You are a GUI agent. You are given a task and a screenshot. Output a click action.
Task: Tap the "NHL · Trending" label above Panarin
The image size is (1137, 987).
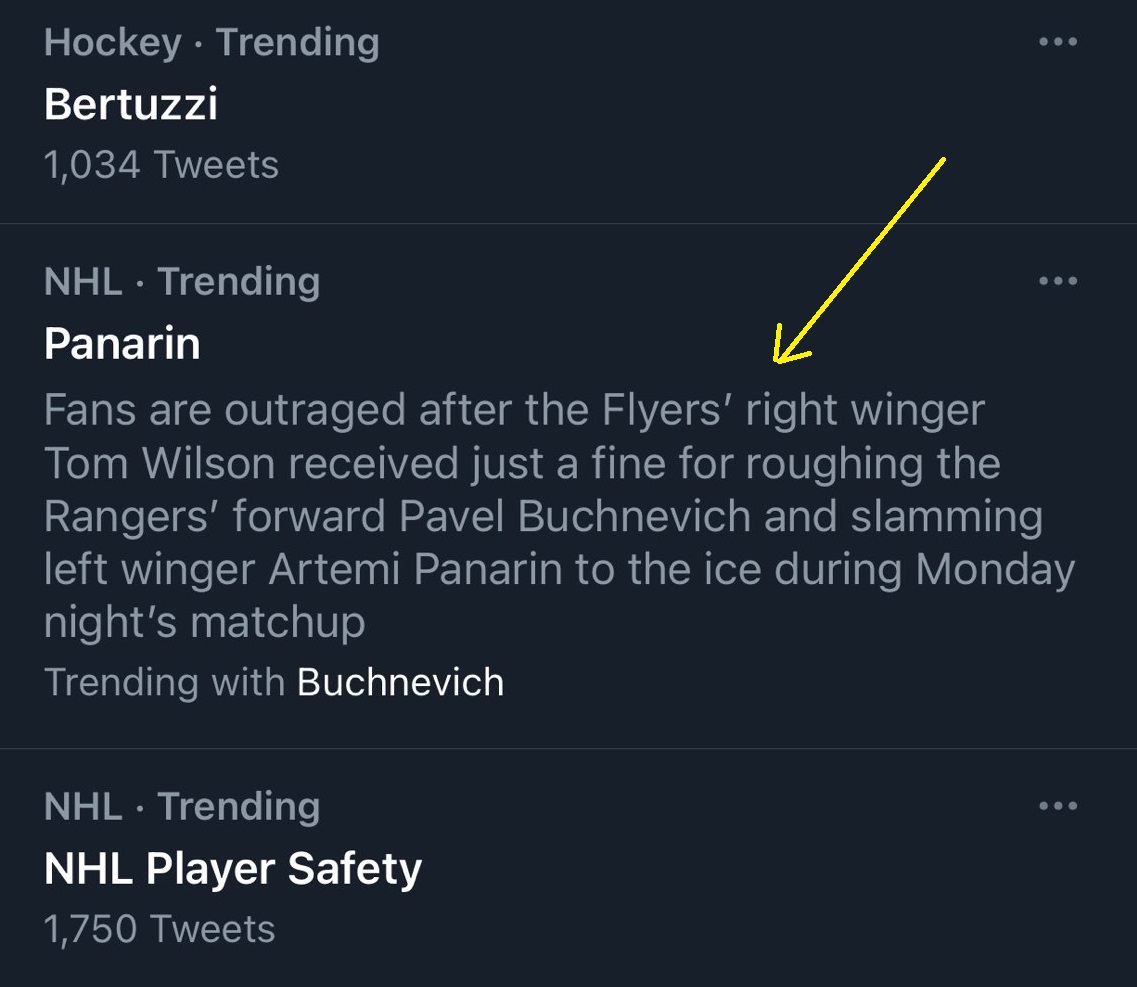[182, 281]
